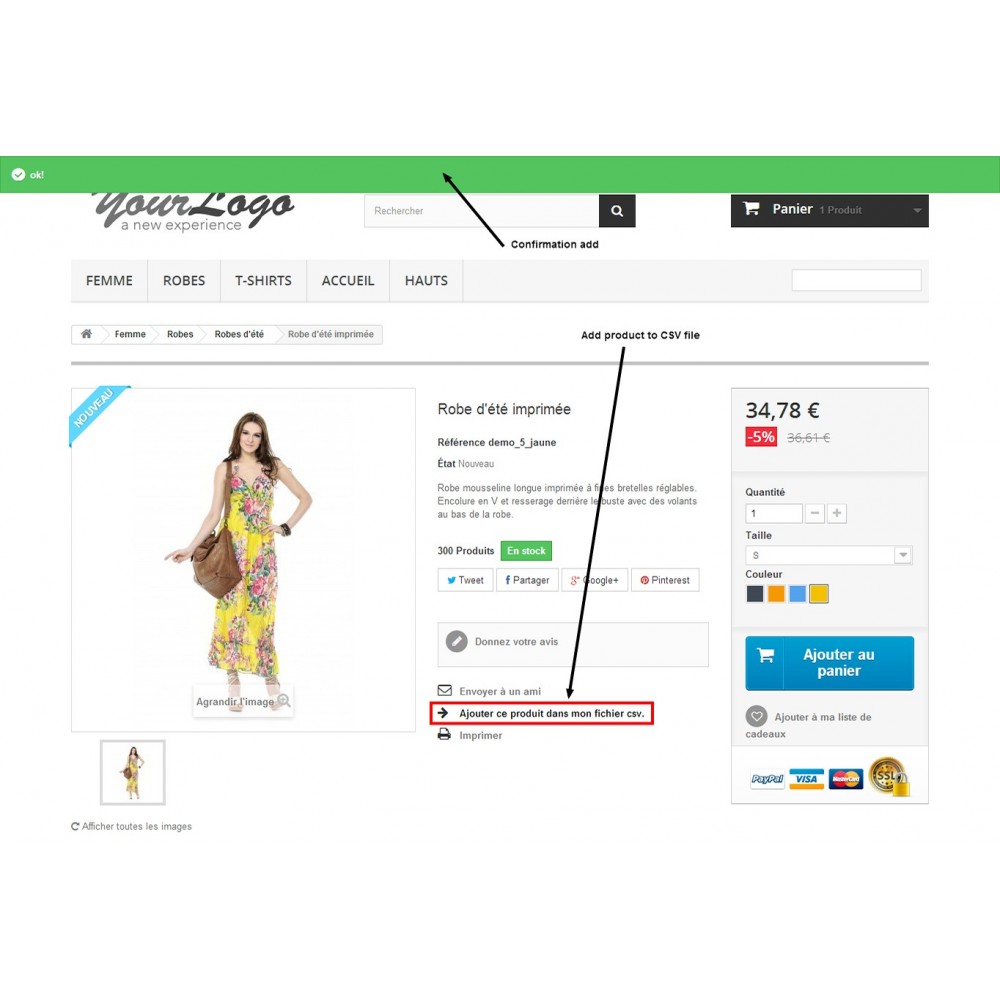1000x1000 pixels.
Task: Open the ROBES menu item
Action: pos(184,281)
